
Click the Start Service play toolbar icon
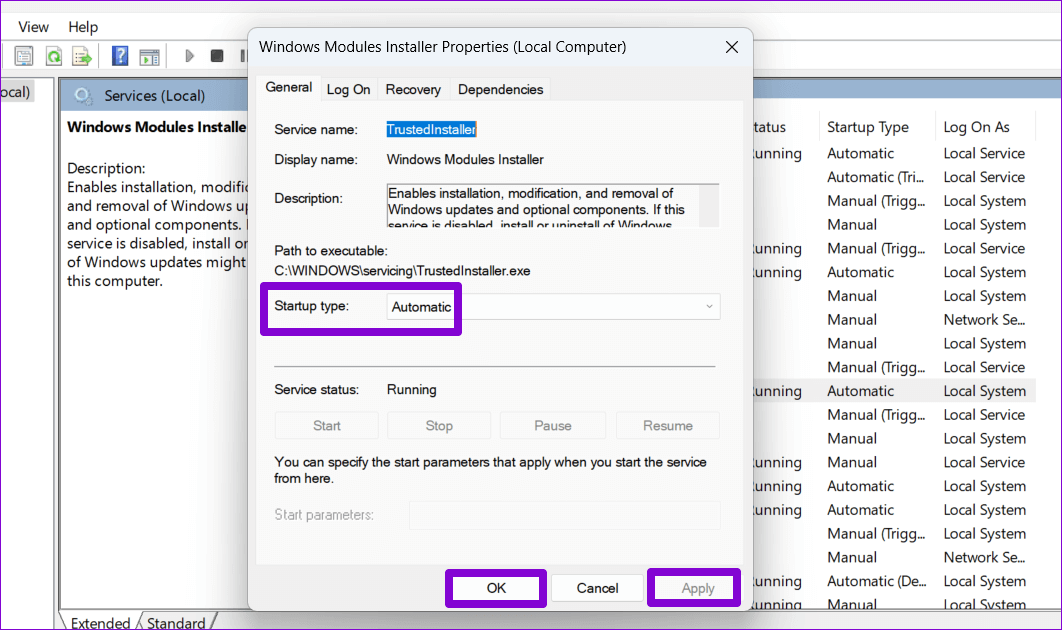190,56
